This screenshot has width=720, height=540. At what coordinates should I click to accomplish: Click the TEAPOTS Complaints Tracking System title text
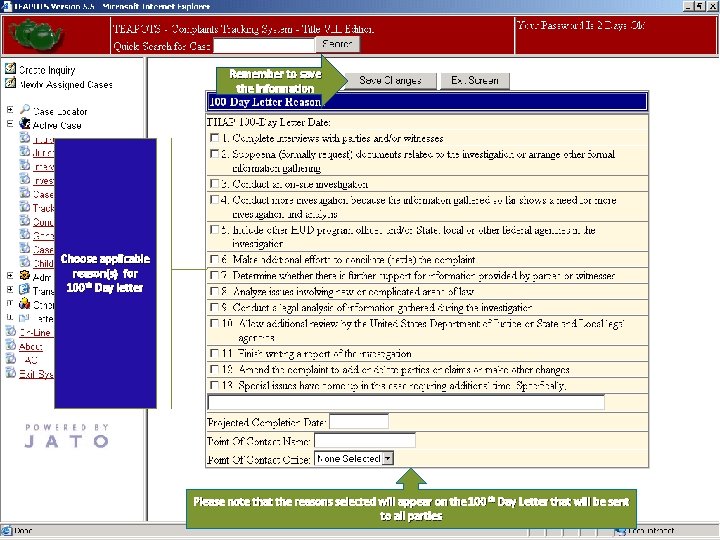243,29
